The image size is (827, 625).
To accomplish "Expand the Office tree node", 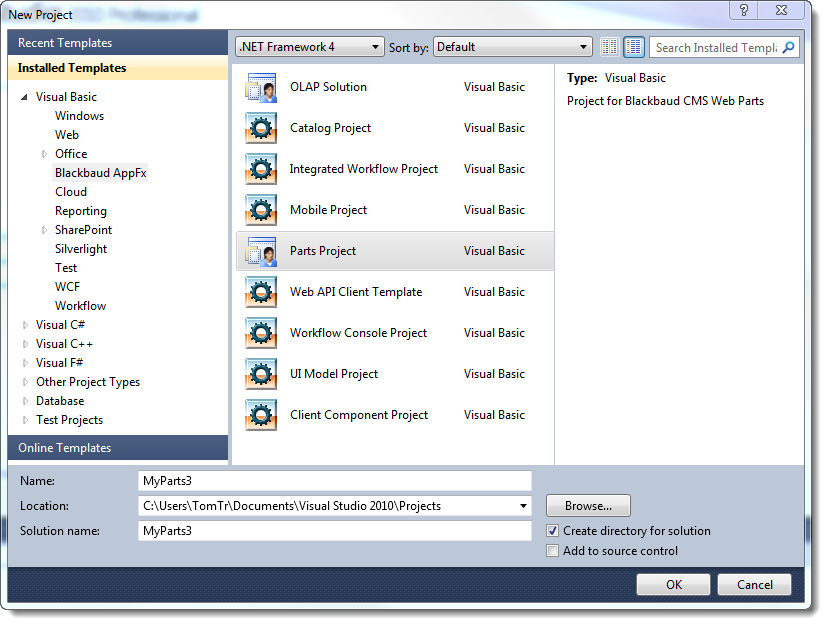I will tap(44, 154).
